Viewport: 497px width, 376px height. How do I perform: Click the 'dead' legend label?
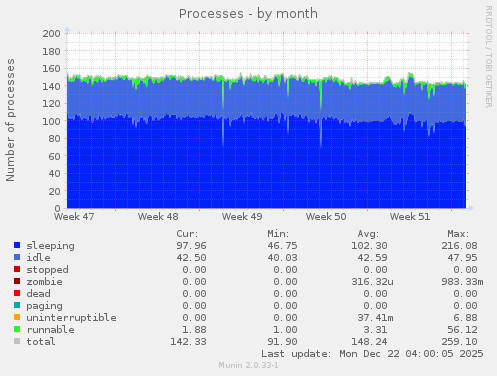[x=39, y=294]
